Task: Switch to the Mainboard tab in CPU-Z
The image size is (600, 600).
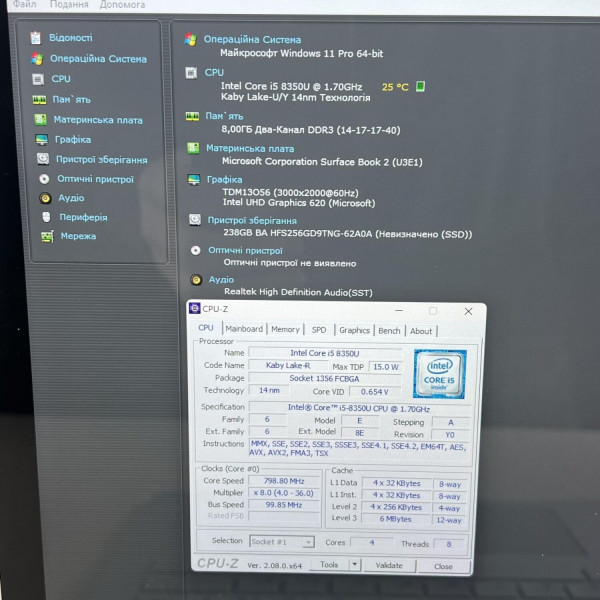Action: click(x=244, y=329)
